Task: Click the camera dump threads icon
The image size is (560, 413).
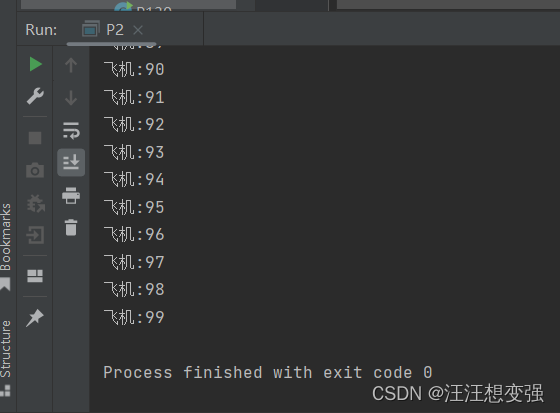Action: [x=35, y=170]
